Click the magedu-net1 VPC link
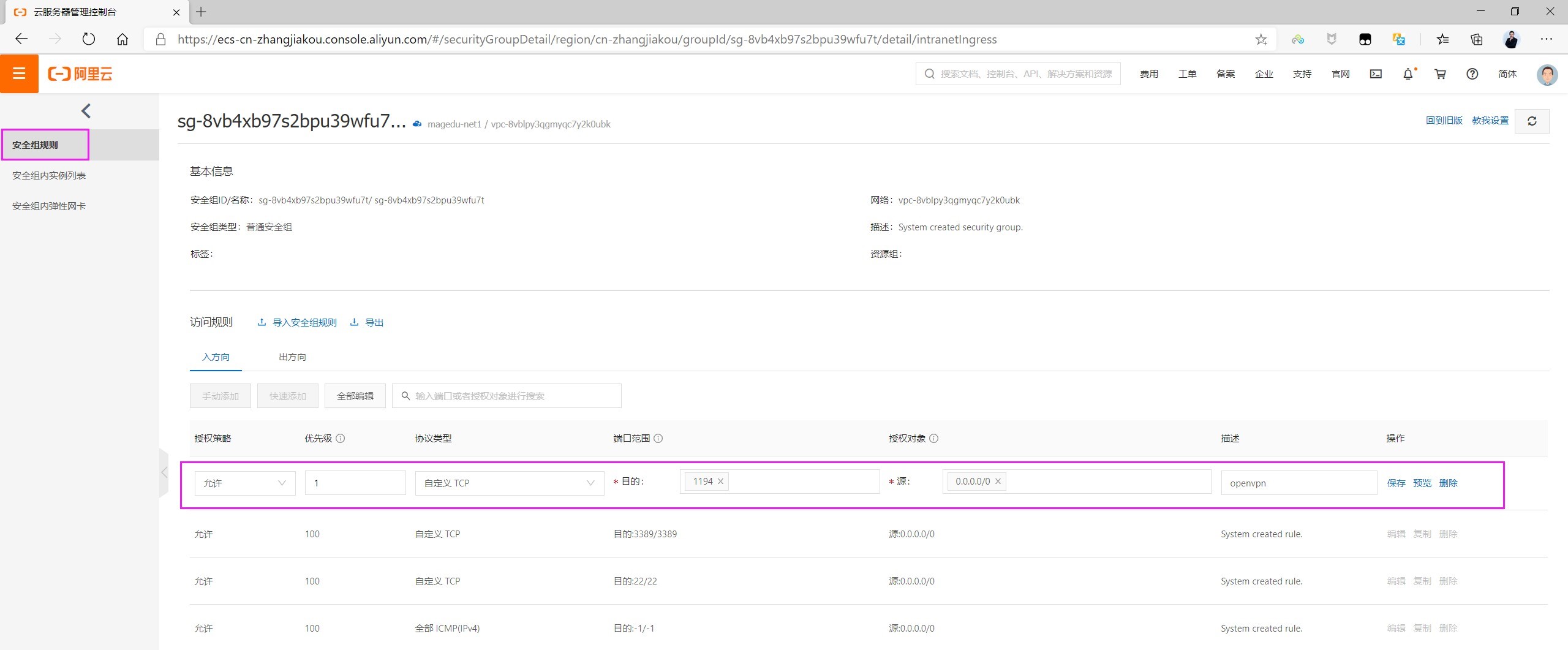Image resolution: width=1568 pixels, height=650 pixels. point(454,124)
